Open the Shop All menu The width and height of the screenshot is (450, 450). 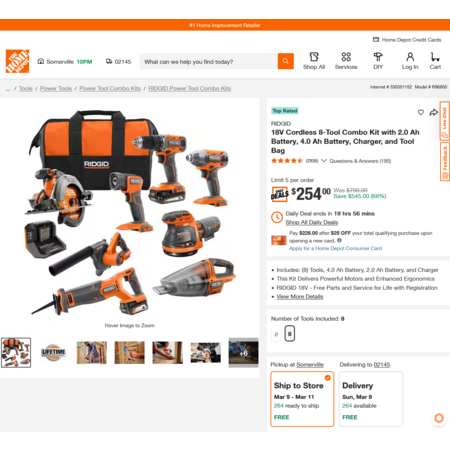click(x=314, y=61)
